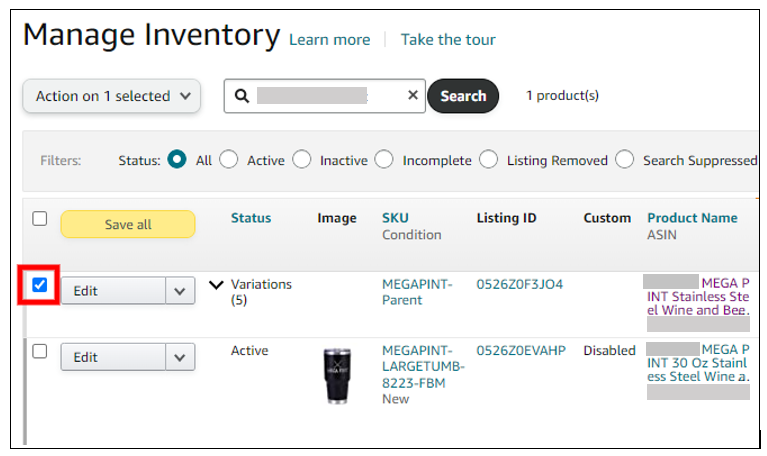Expand the Edit dropdown arrow for MEGAPINT-Parent

180,291
